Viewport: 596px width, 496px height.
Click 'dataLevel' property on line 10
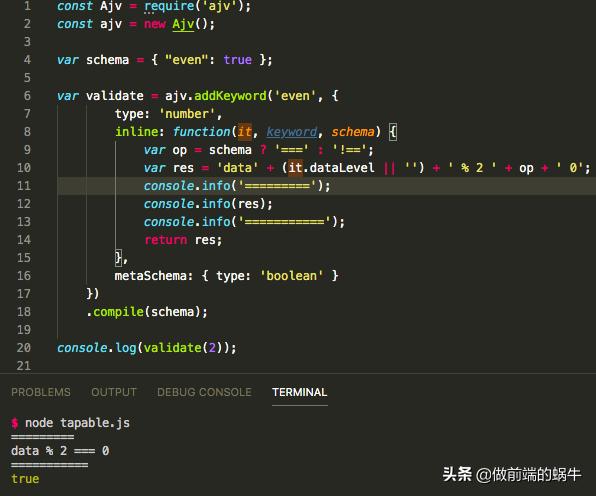[342, 168]
